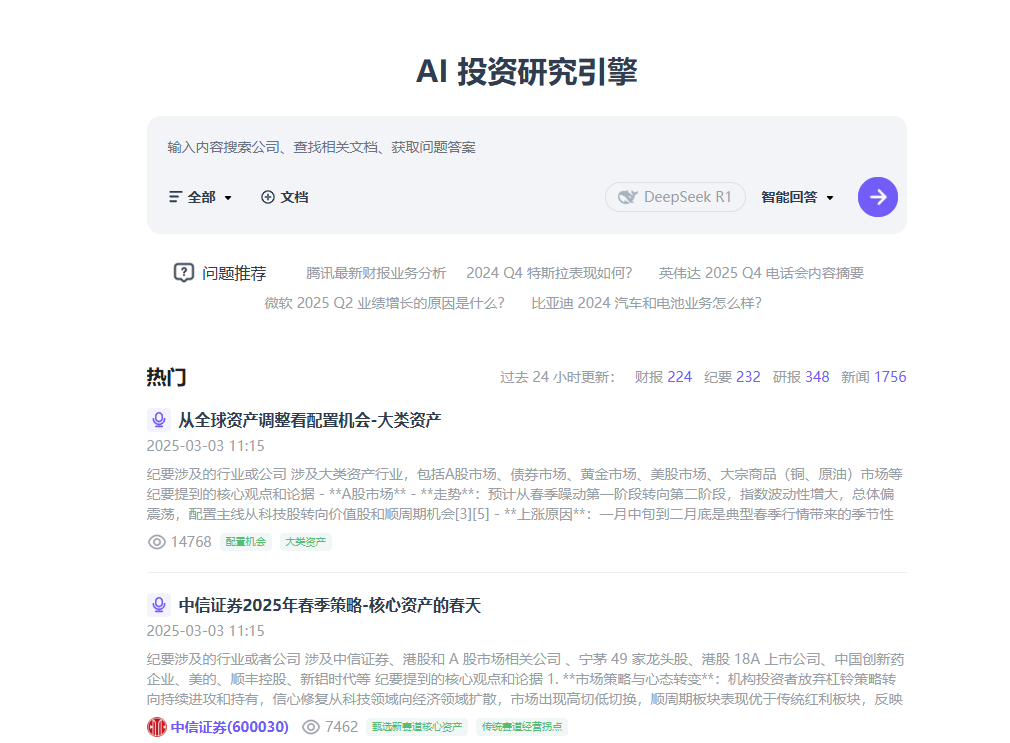
Task: Click the view count 7462
Action: 341,727
